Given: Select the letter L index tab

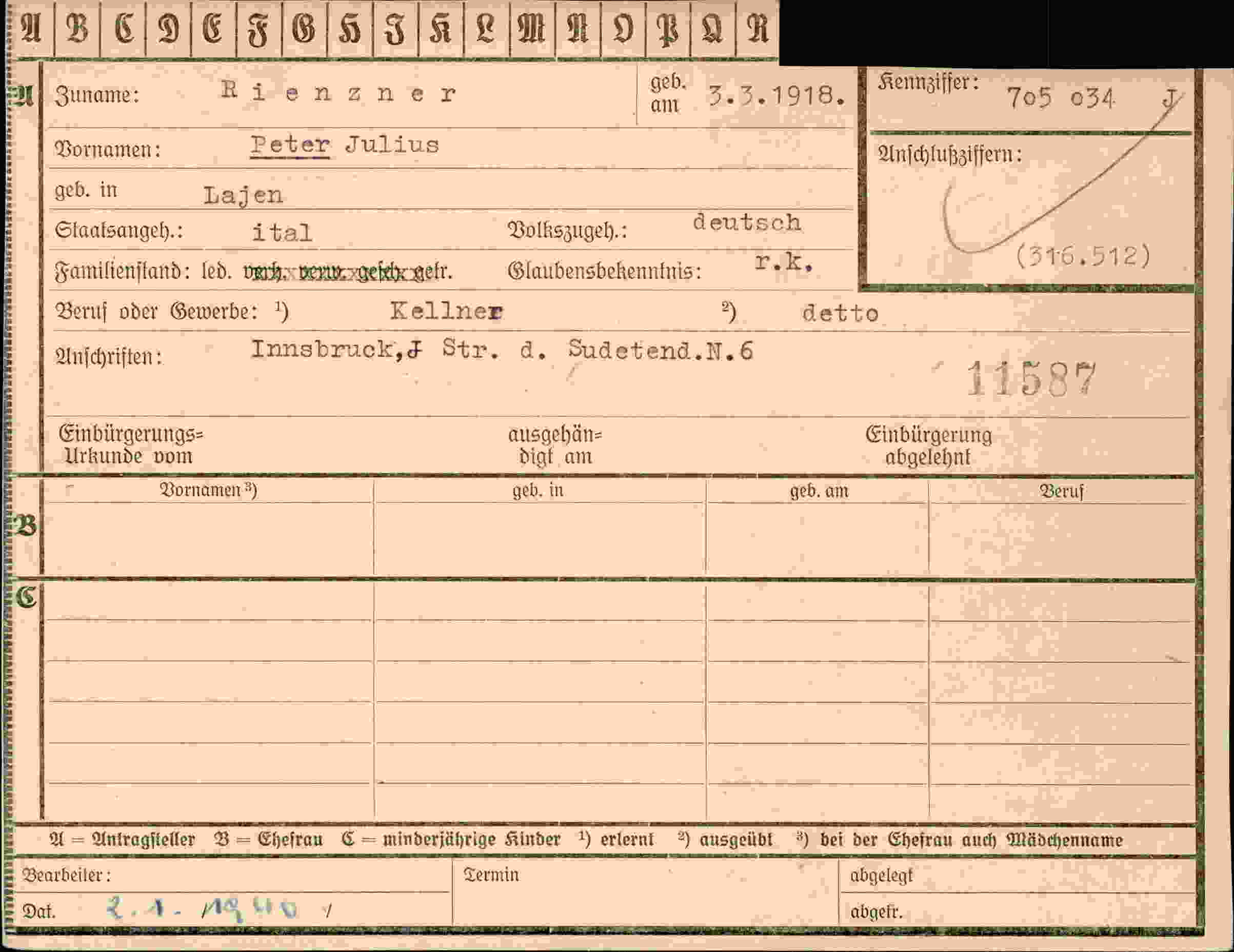Looking at the screenshot, I should (486, 29).
